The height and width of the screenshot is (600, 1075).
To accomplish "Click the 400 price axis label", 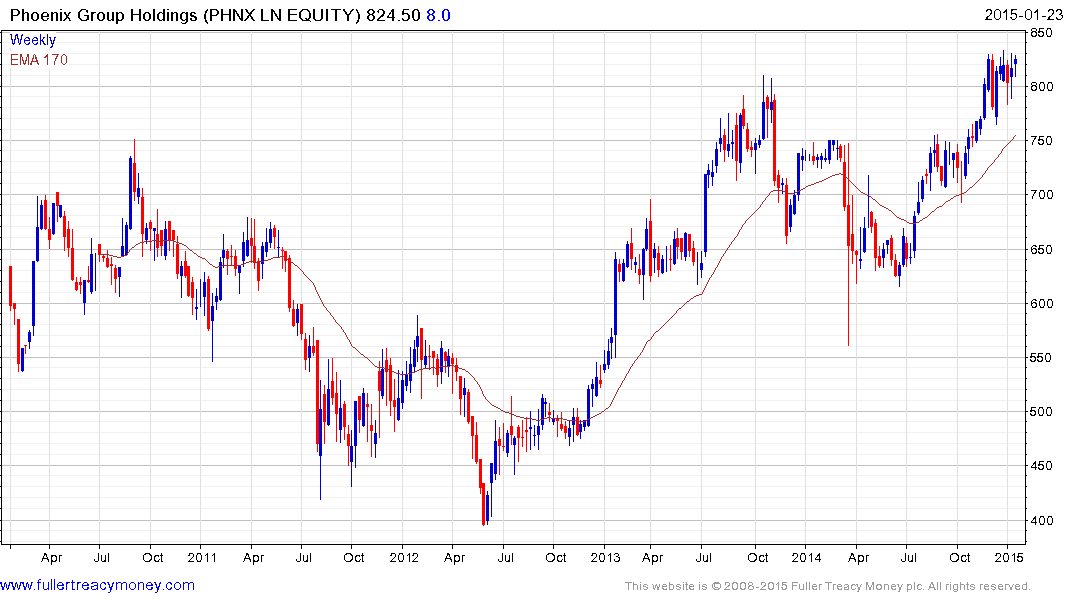I will [x=1041, y=520].
